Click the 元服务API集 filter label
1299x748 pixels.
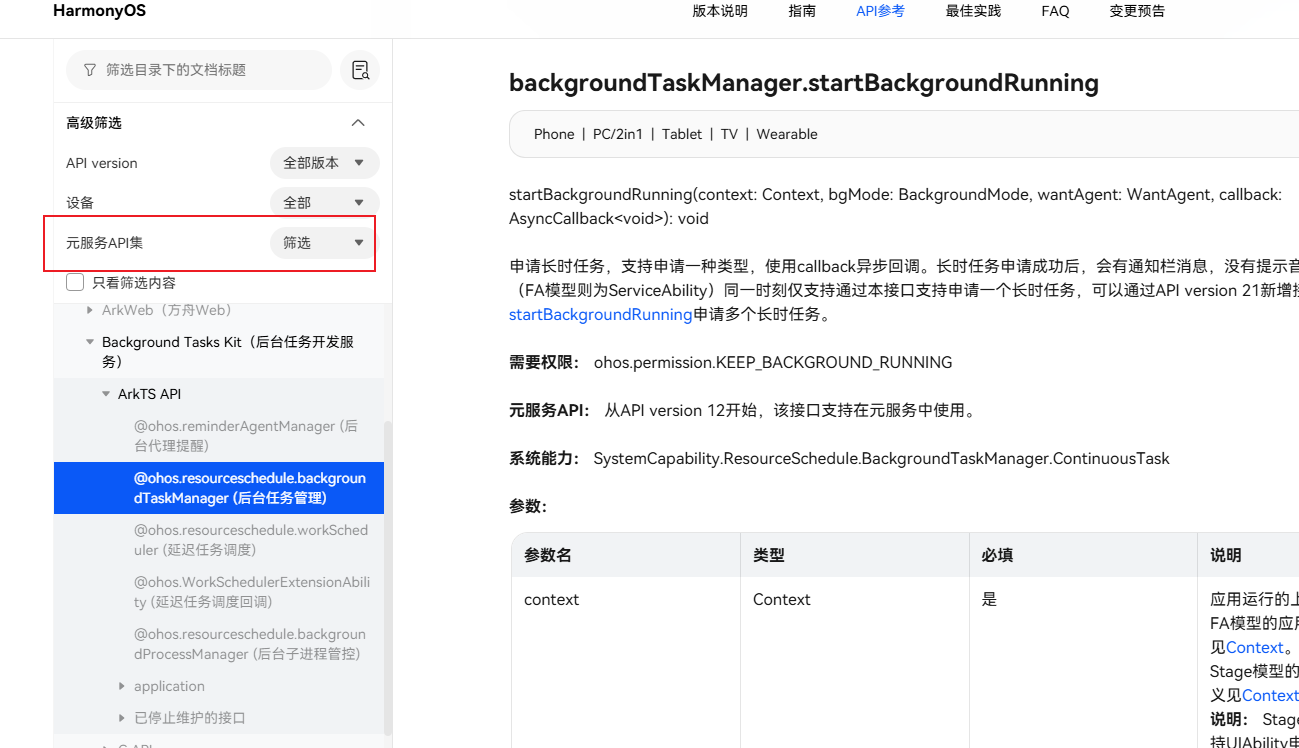[x=105, y=243]
